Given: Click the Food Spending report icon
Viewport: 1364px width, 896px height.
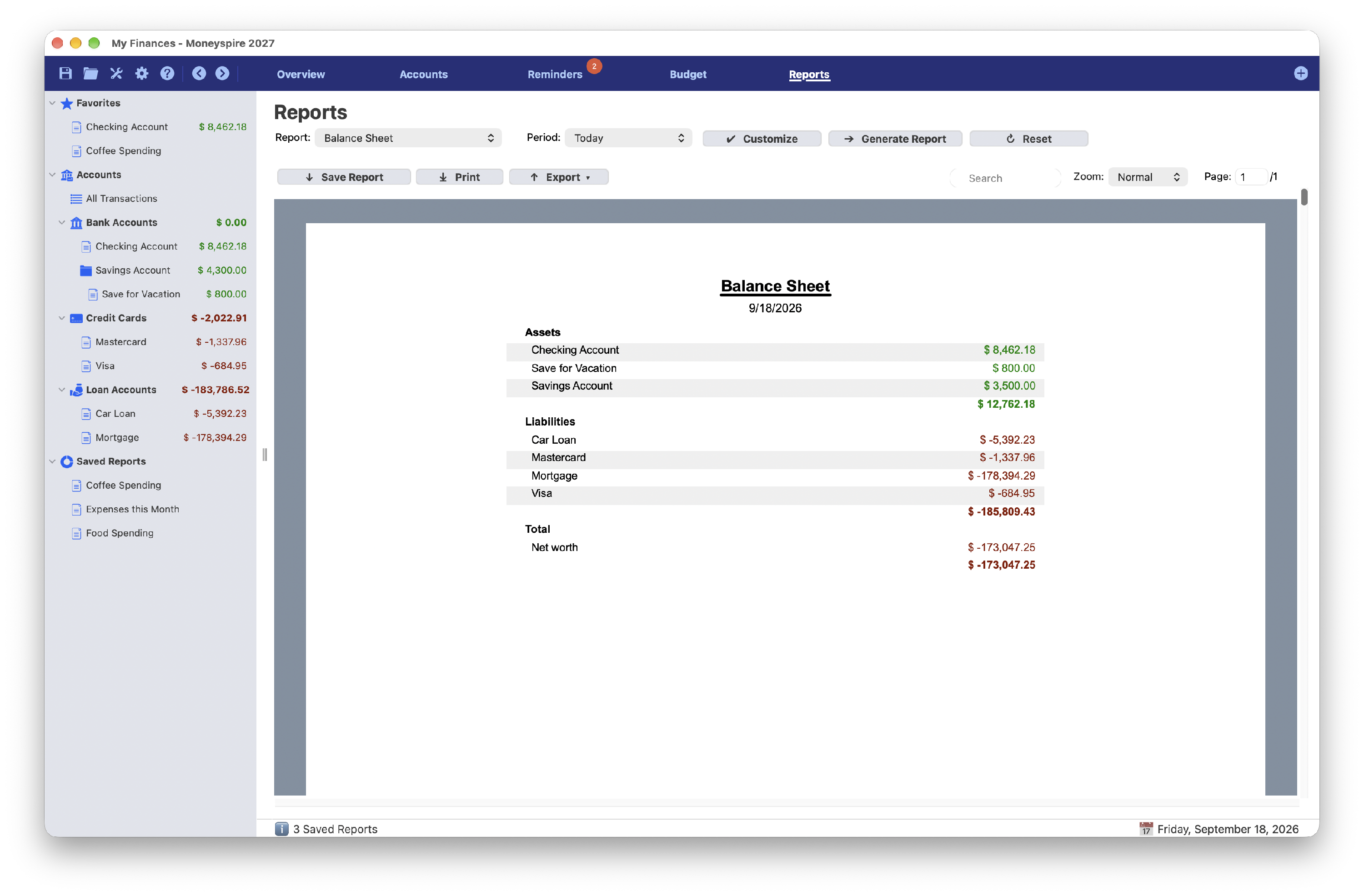Looking at the screenshot, I should pyautogui.click(x=76, y=533).
